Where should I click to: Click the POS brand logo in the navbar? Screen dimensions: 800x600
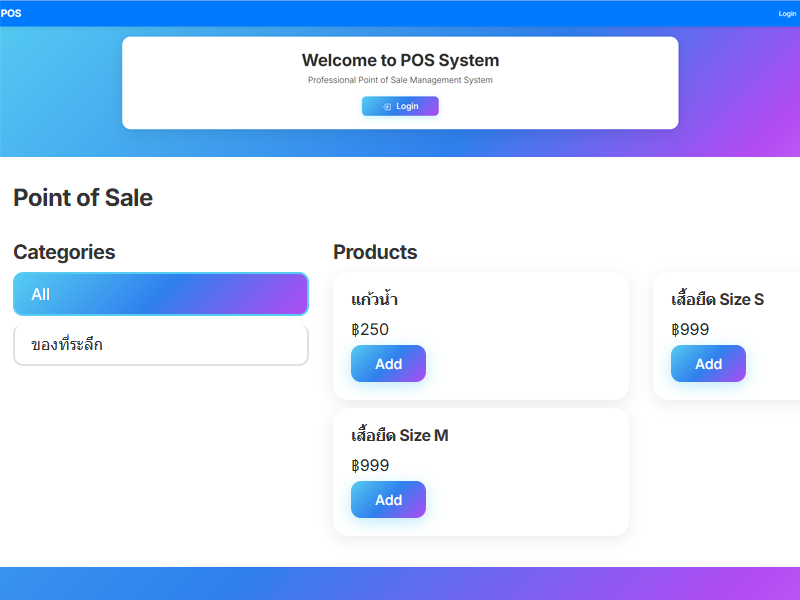[12, 13]
